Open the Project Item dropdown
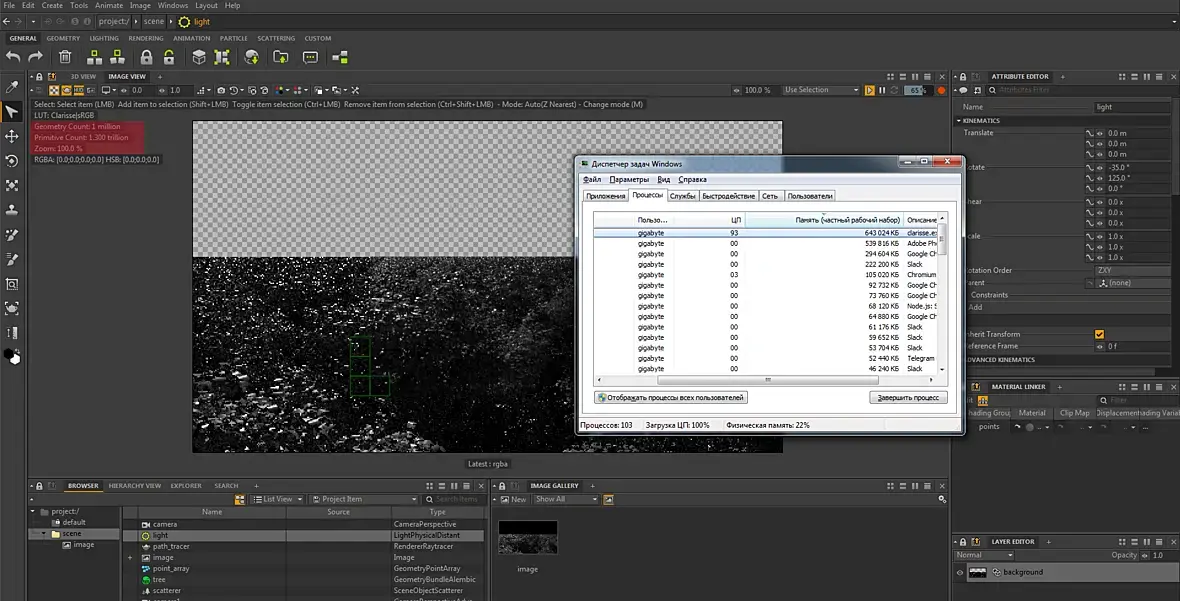Viewport: 1180px width, 601px height. point(364,499)
